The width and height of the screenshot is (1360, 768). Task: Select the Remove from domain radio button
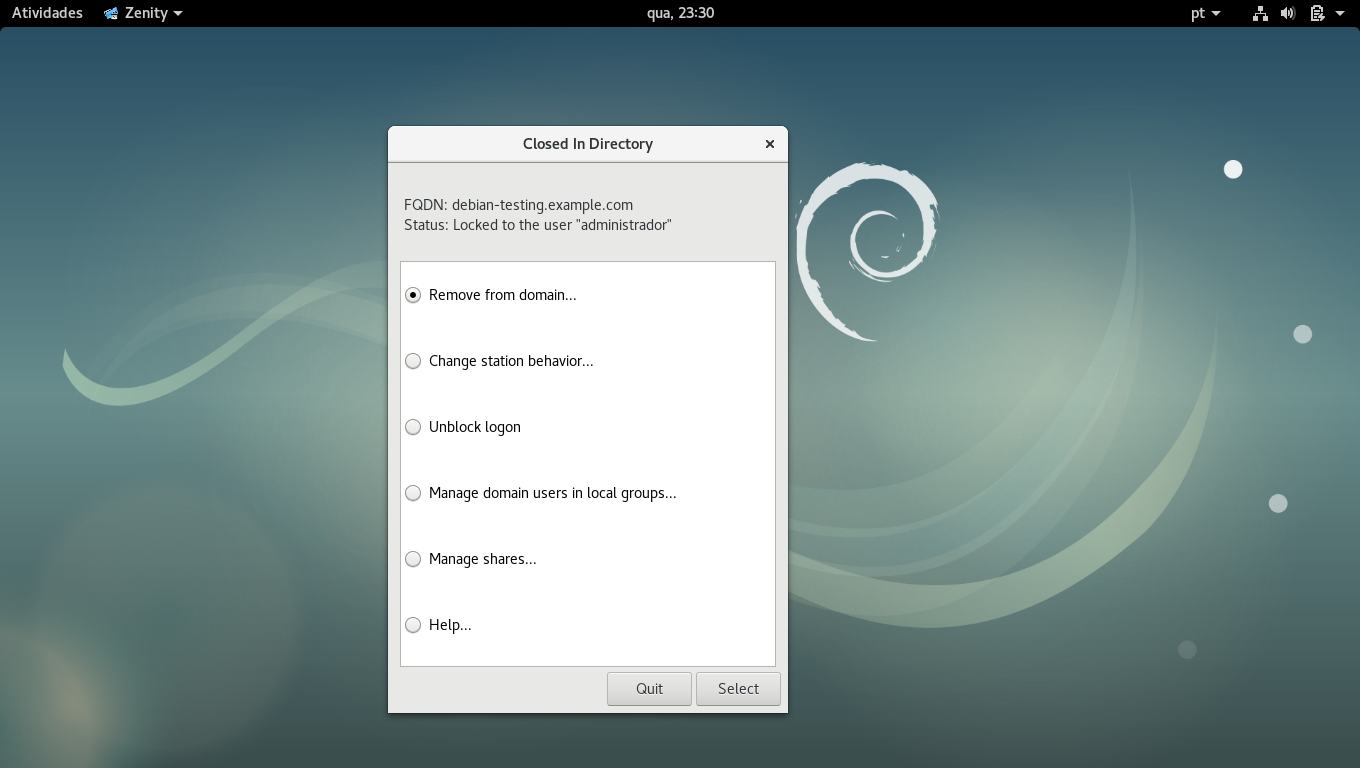click(x=413, y=295)
